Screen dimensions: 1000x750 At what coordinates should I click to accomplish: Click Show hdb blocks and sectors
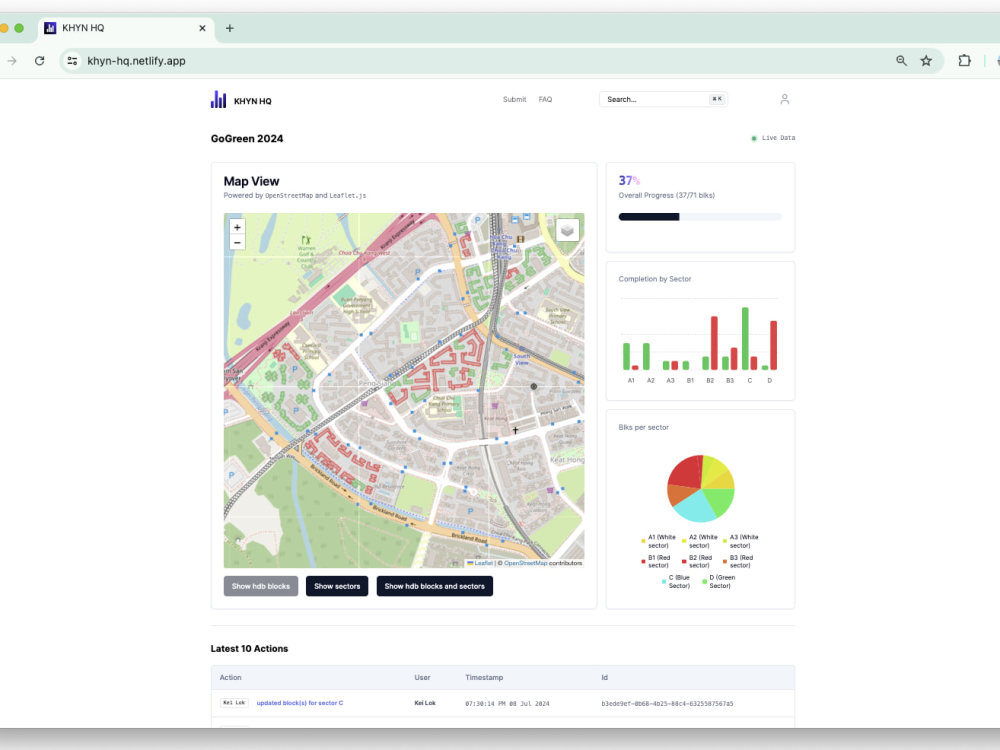click(x=434, y=586)
